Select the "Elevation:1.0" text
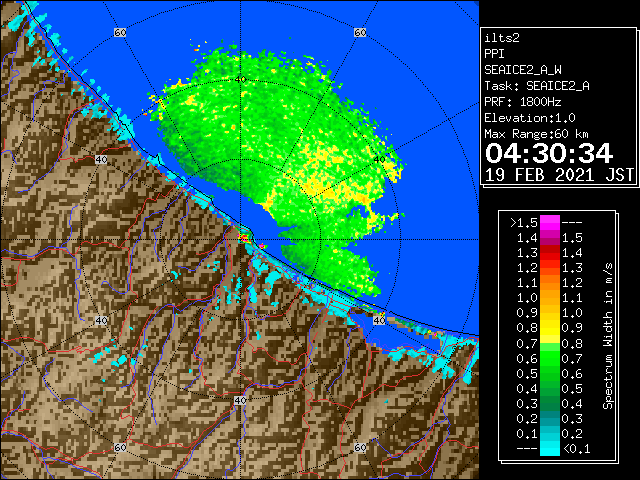The width and height of the screenshot is (640, 480). click(530, 118)
